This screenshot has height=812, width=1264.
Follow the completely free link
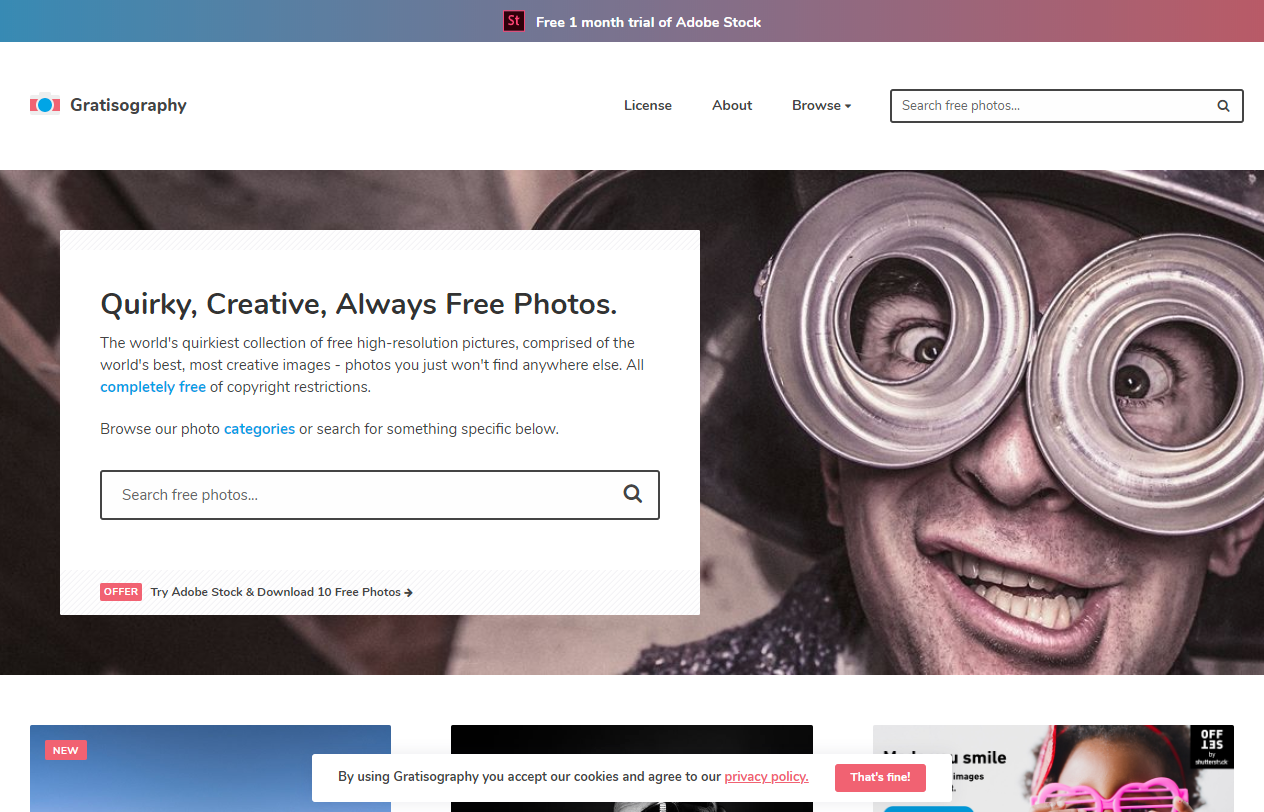pyautogui.click(x=153, y=387)
